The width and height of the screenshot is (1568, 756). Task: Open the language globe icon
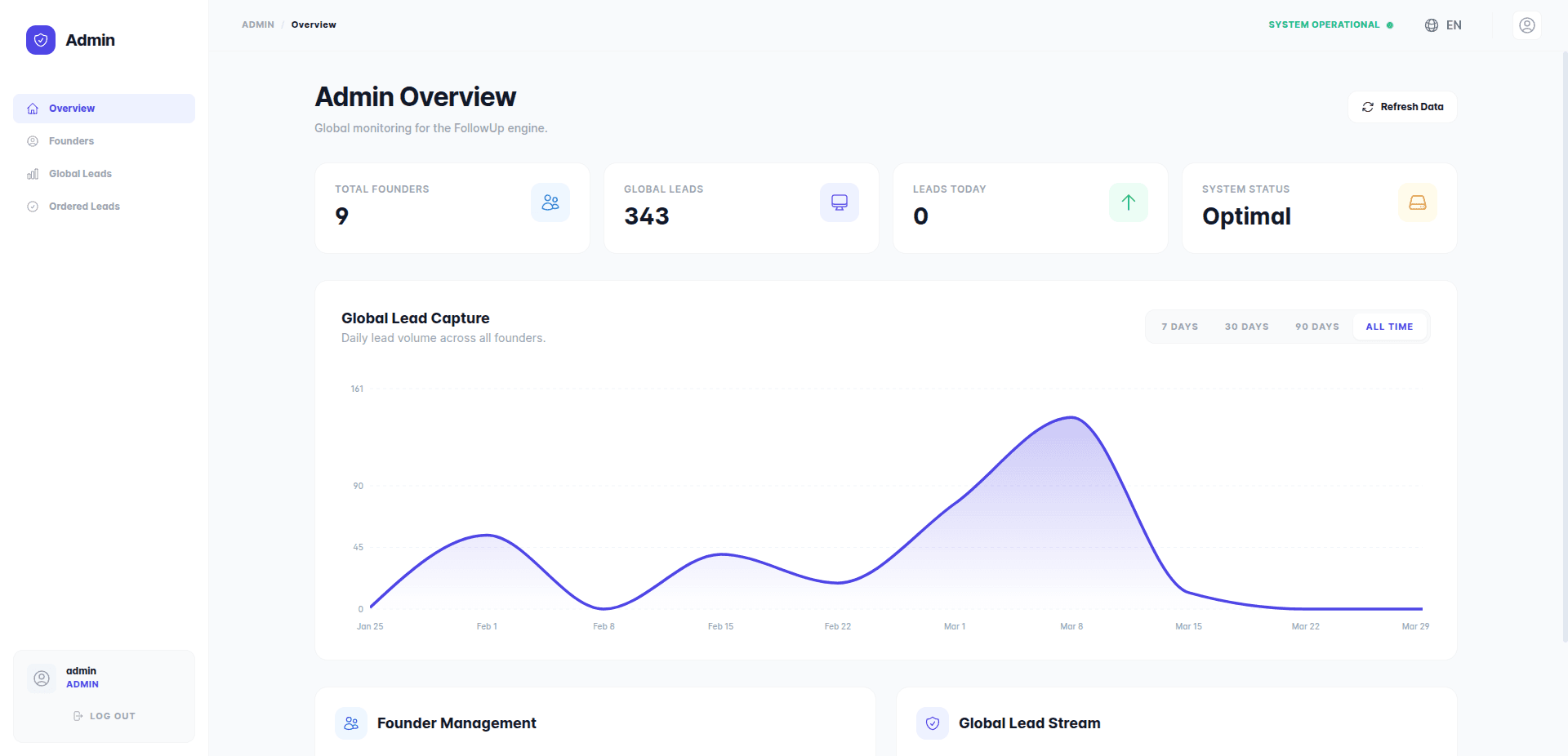(x=1432, y=25)
